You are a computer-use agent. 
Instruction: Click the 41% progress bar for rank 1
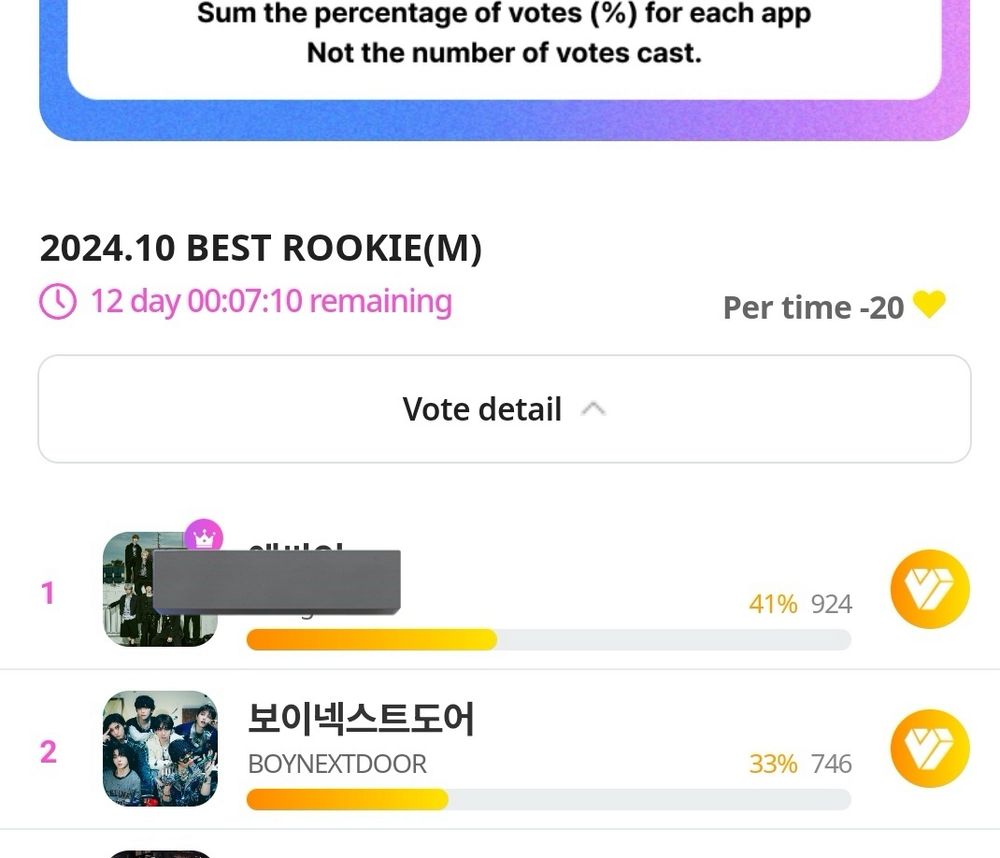[548, 639]
